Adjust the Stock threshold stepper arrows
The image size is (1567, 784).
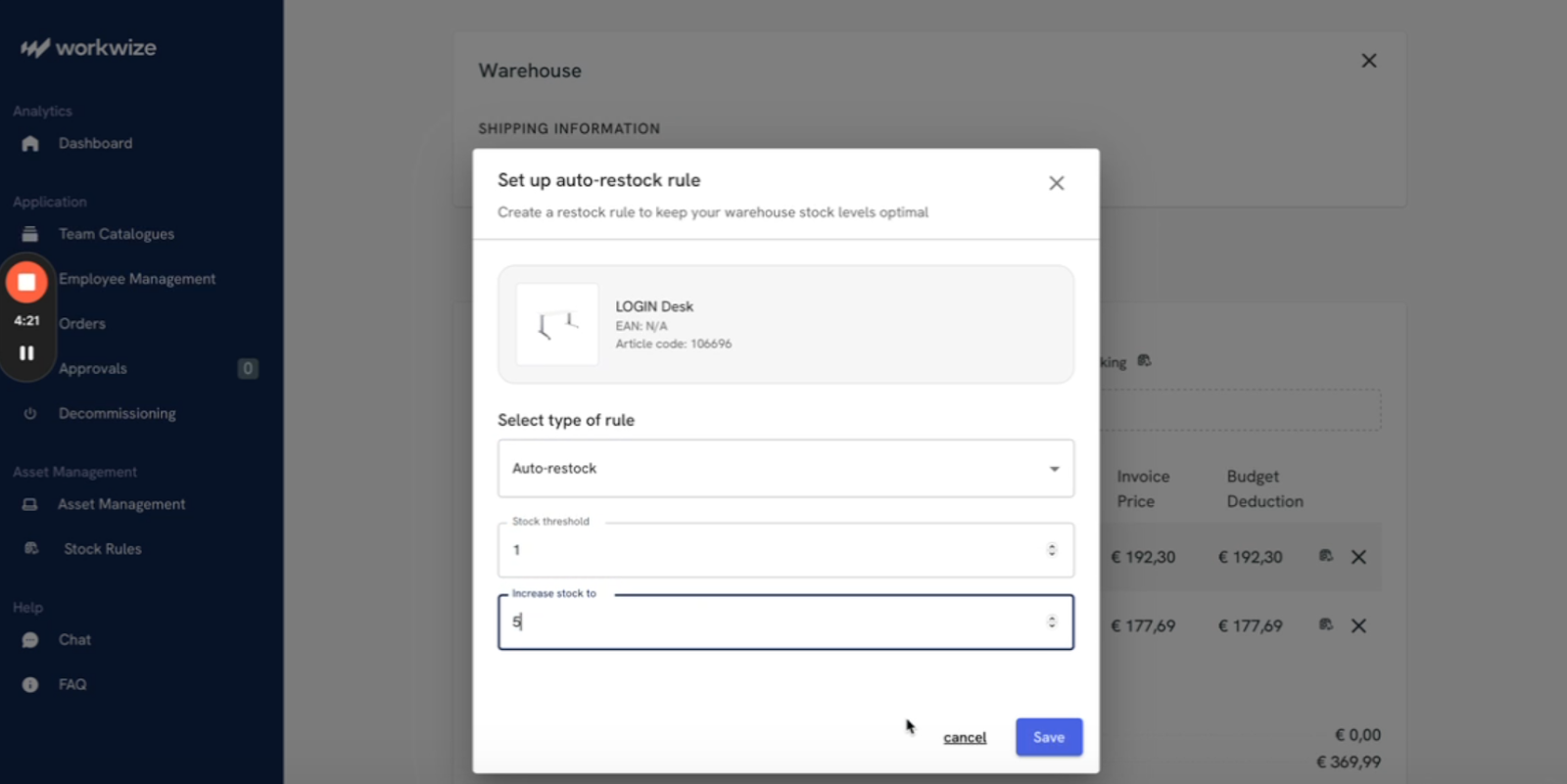pos(1052,550)
